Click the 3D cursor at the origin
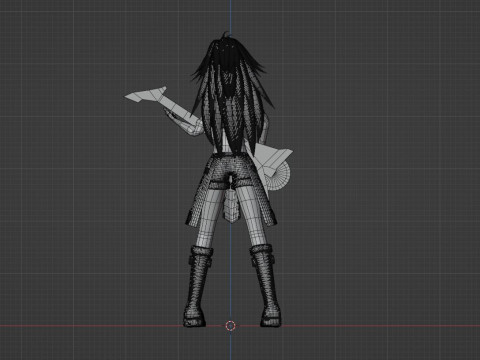The width and height of the screenshot is (480, 360). coord(230,326)
